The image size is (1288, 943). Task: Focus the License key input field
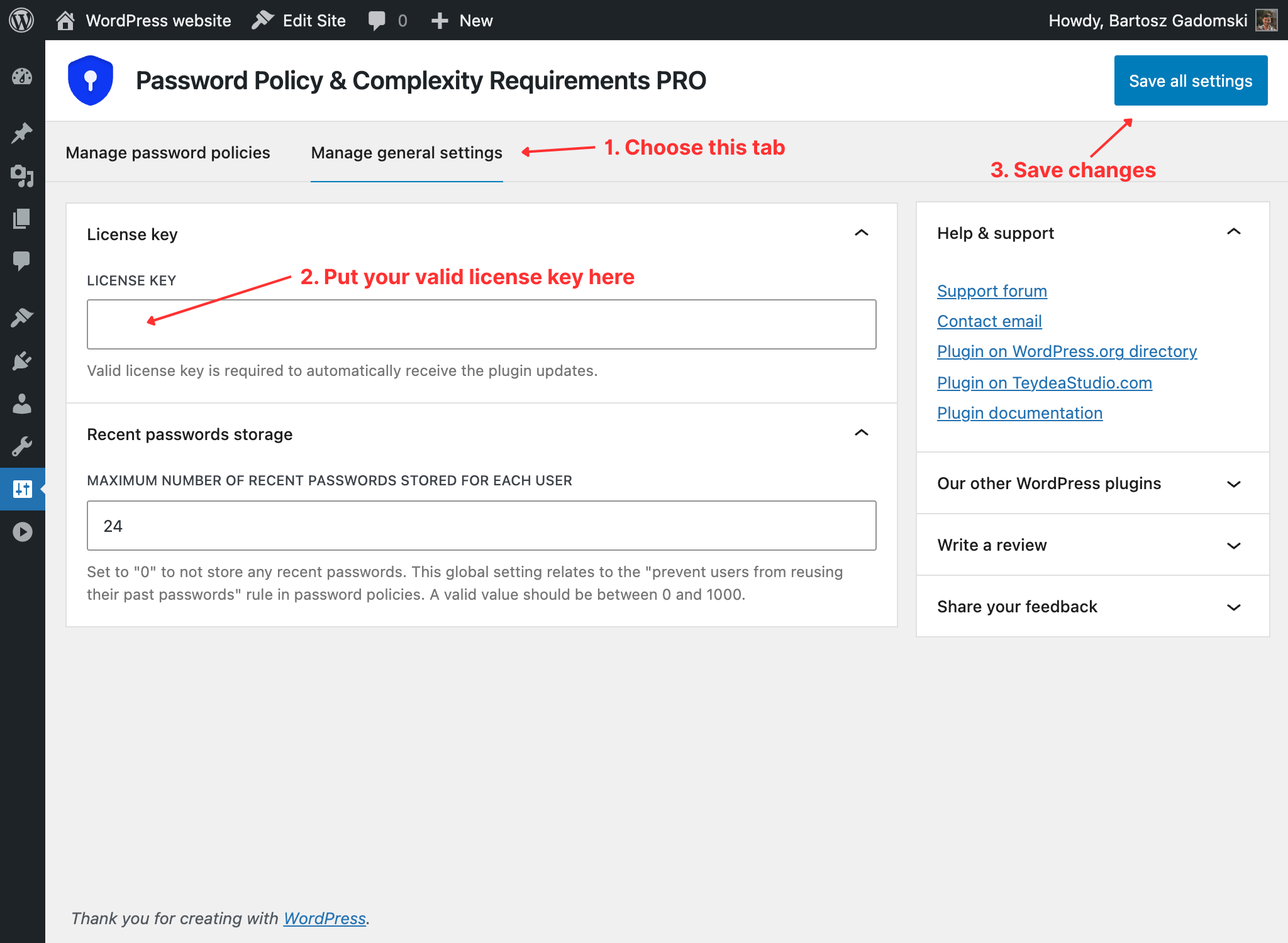(481, 324)
